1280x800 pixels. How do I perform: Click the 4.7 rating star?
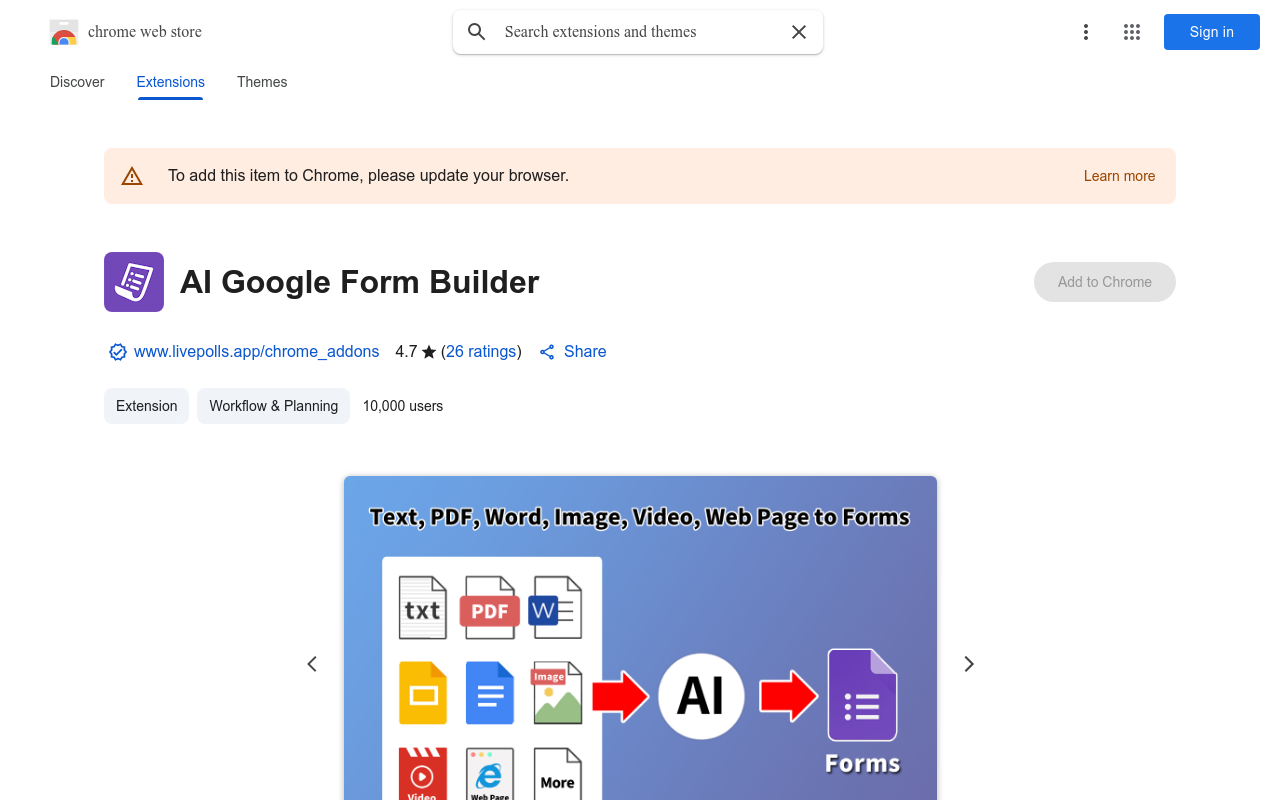click(429, 352)
